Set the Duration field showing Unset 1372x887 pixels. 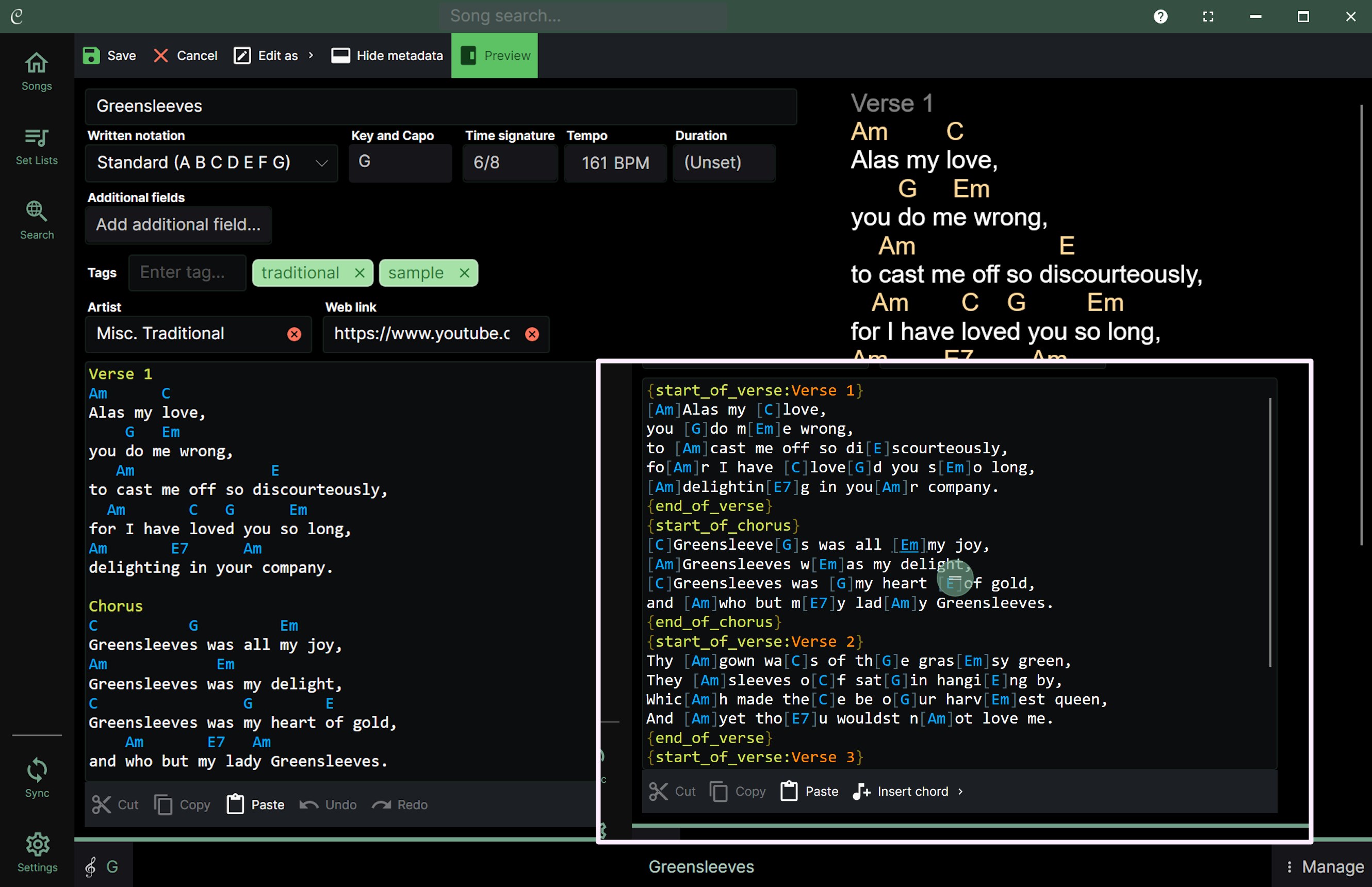point(724,162)
